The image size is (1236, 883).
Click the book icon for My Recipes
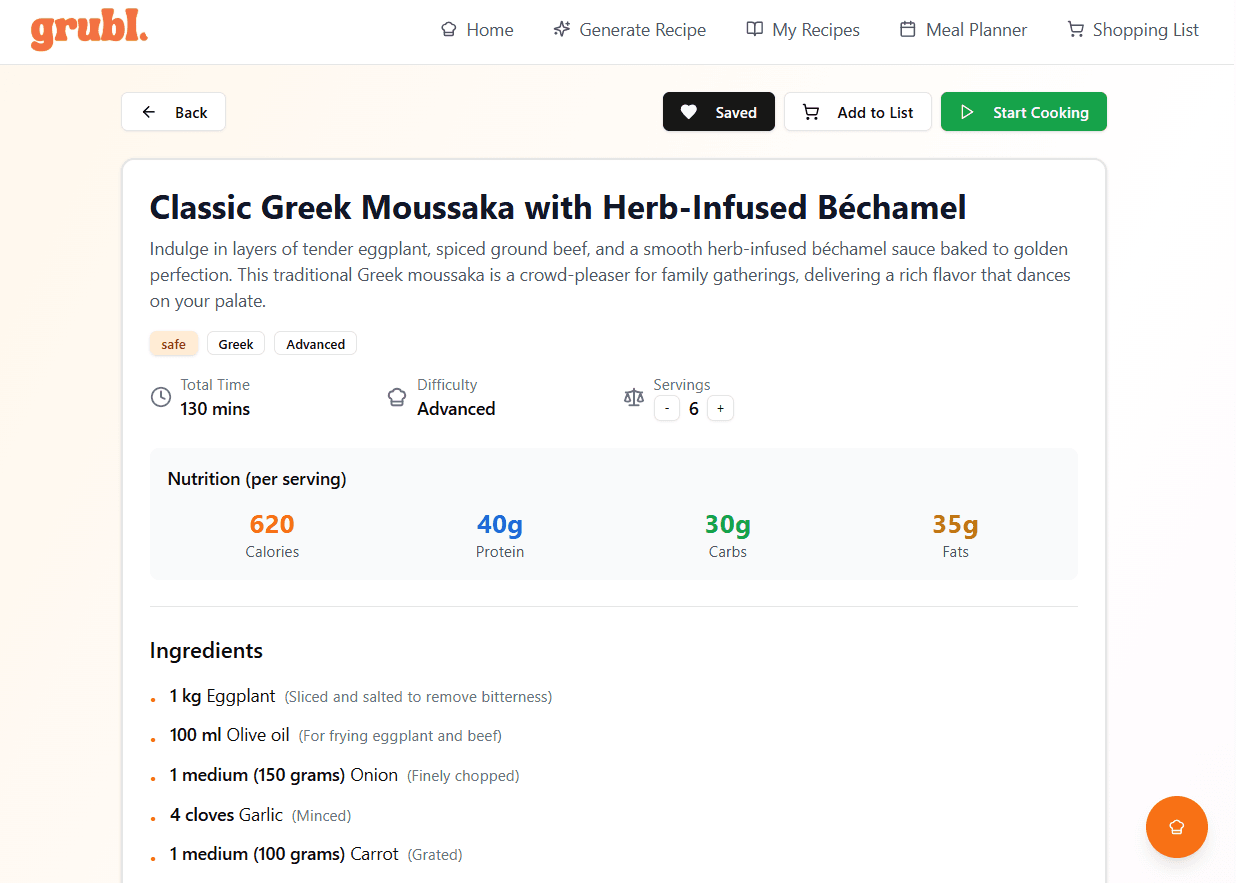point(755,30)
